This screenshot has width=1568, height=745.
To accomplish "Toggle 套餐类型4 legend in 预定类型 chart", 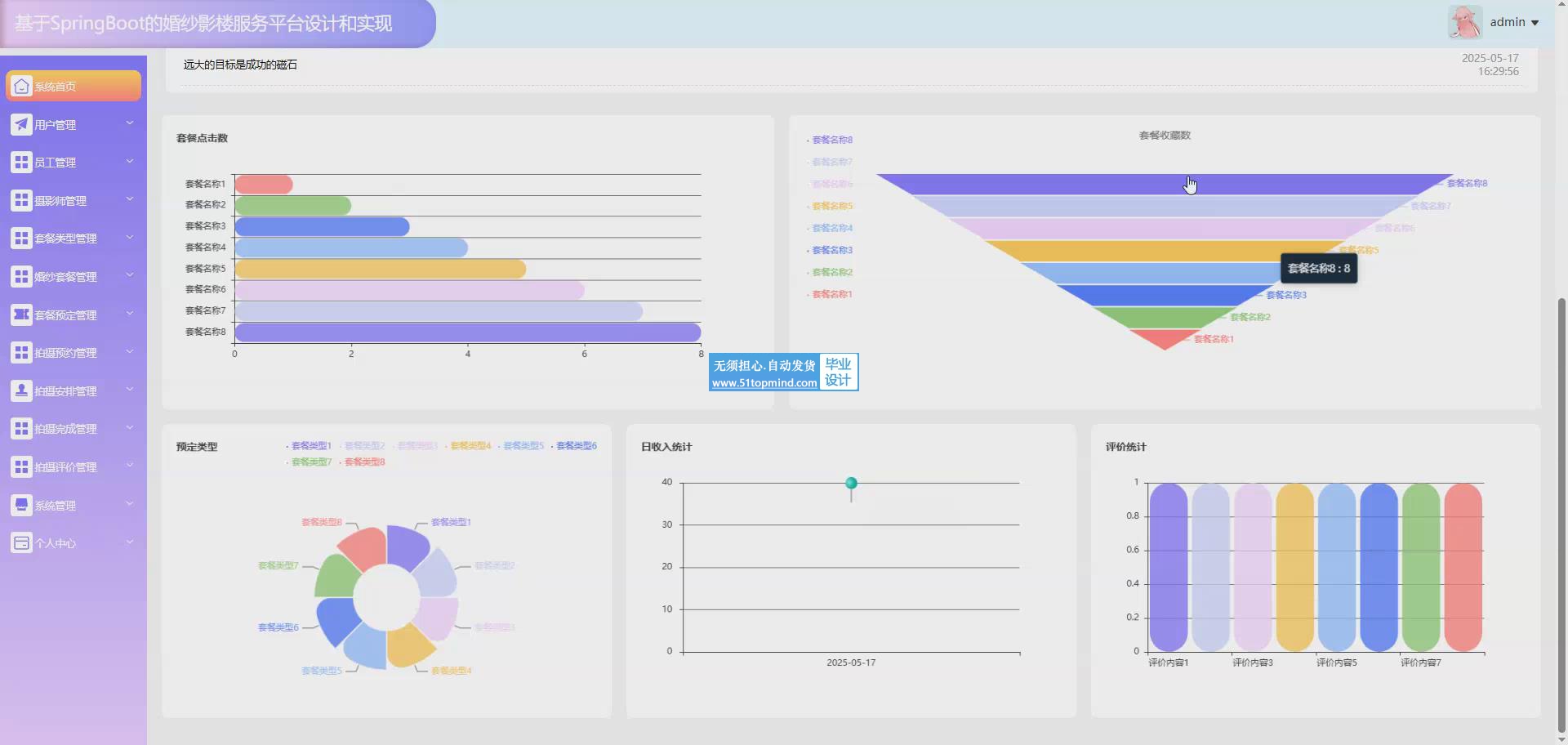I will (470, 446).
